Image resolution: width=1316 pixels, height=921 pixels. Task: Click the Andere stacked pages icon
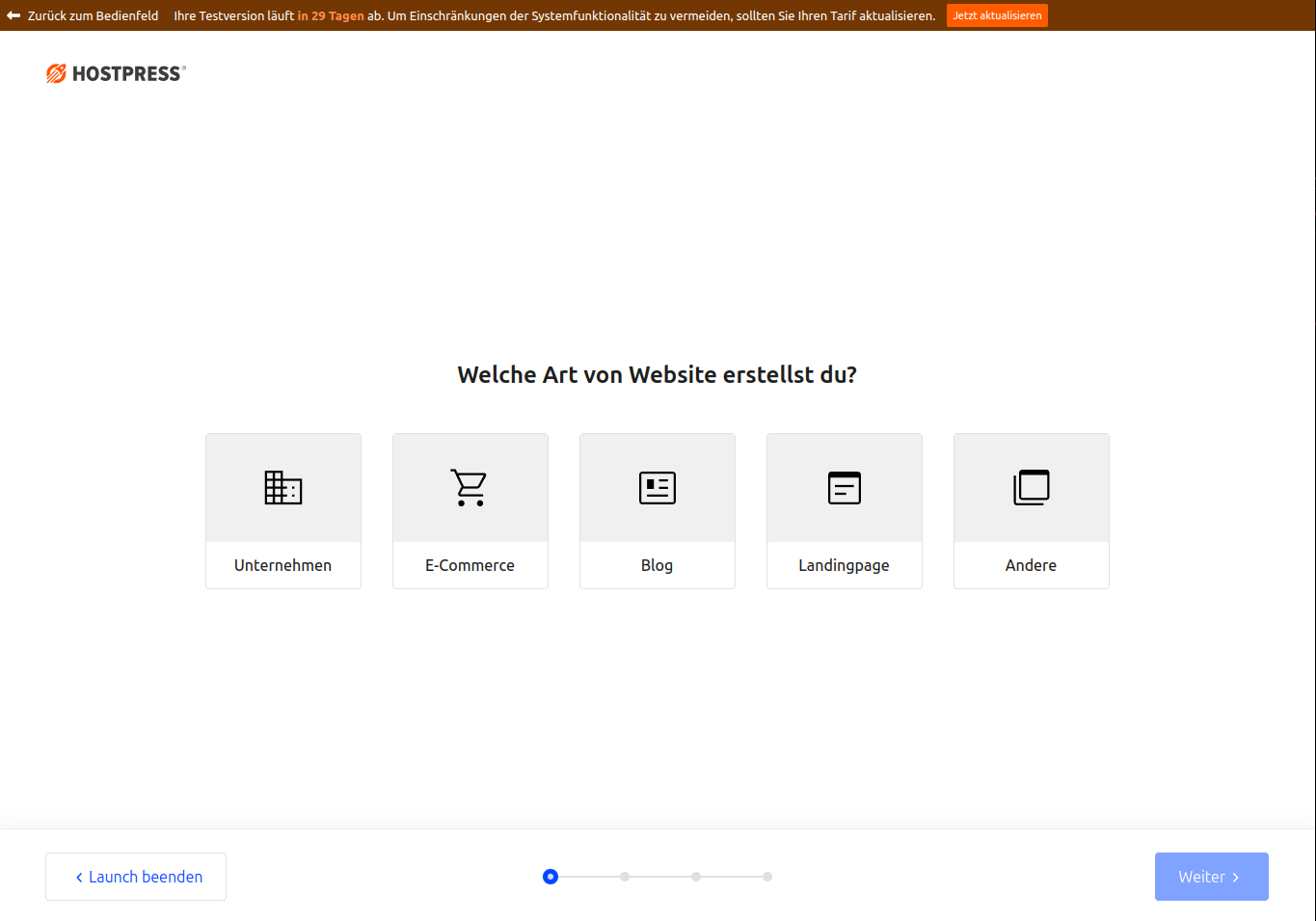pyautogui.click(x=1031, y=488)
